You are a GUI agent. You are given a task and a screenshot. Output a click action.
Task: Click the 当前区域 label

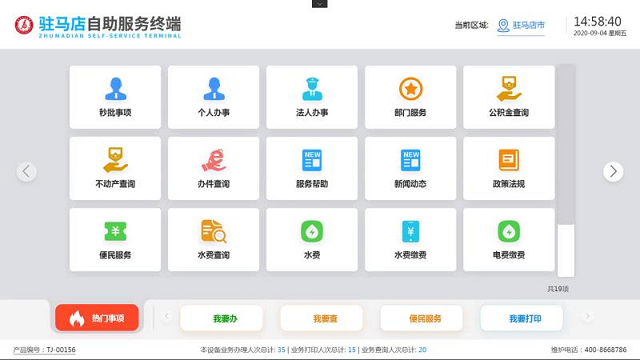(x=471, y=25)
